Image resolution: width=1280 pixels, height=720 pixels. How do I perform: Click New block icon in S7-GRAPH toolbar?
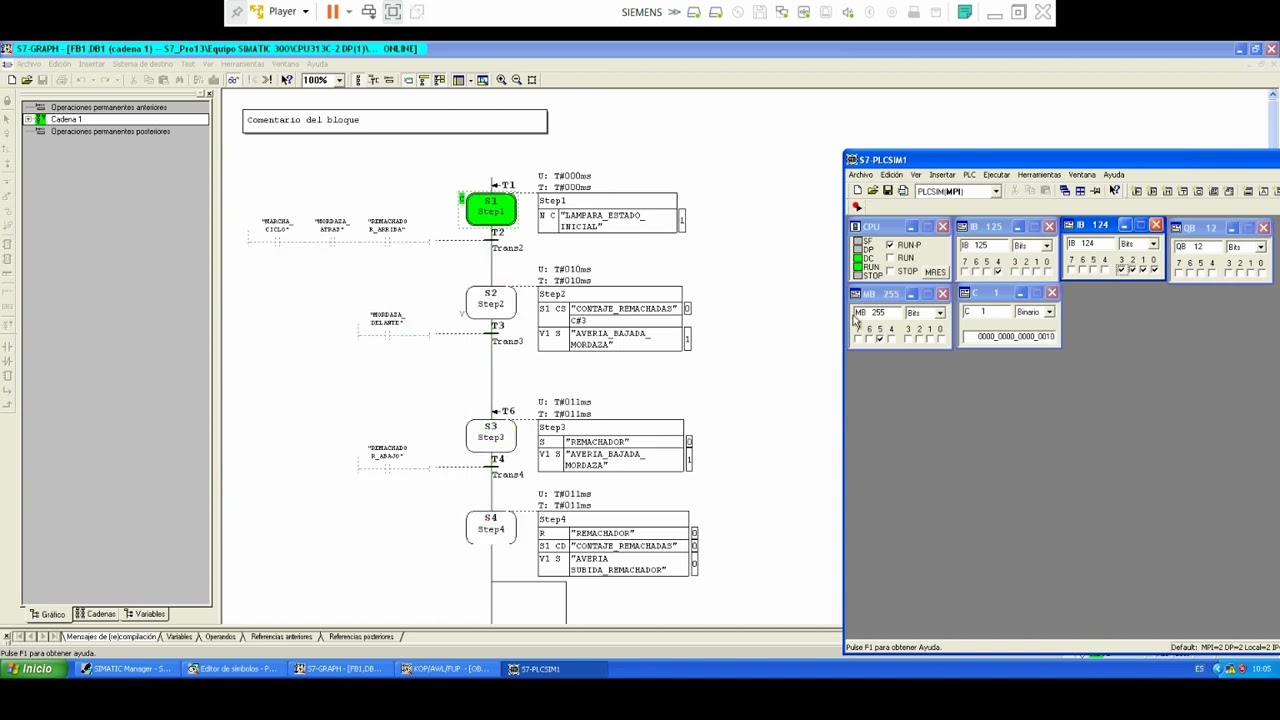(x=11, y=80)
